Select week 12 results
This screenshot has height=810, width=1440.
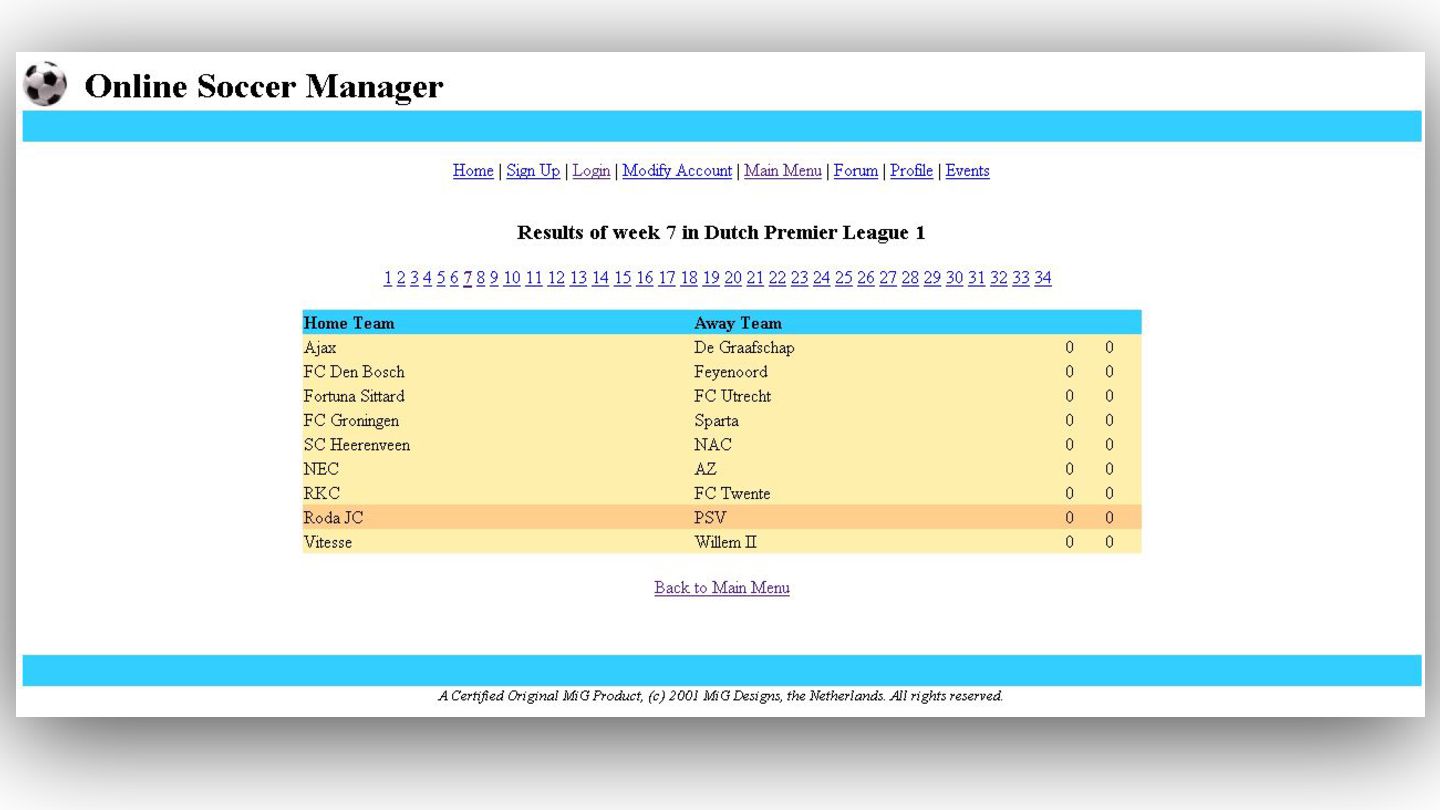pos(556,277)
